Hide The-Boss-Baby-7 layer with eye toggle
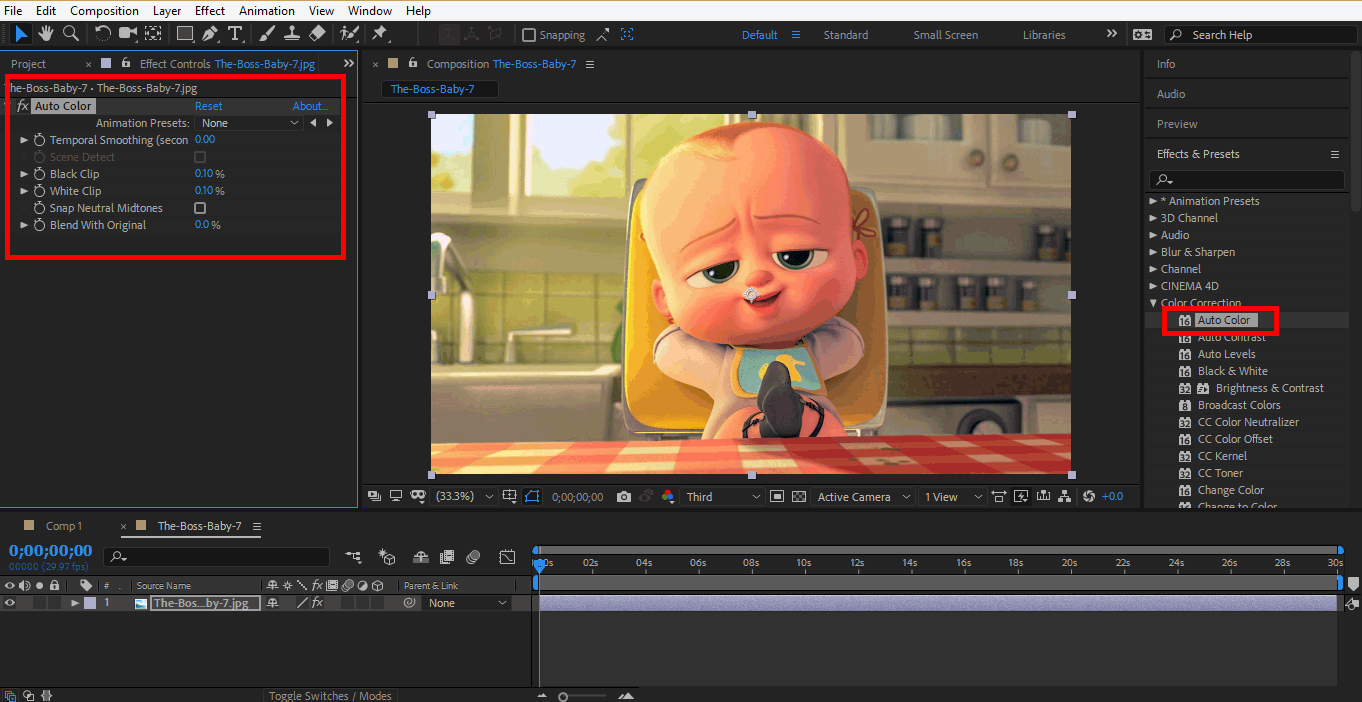Viewport: 1362px width, 702px height. (x=10, y=603)
